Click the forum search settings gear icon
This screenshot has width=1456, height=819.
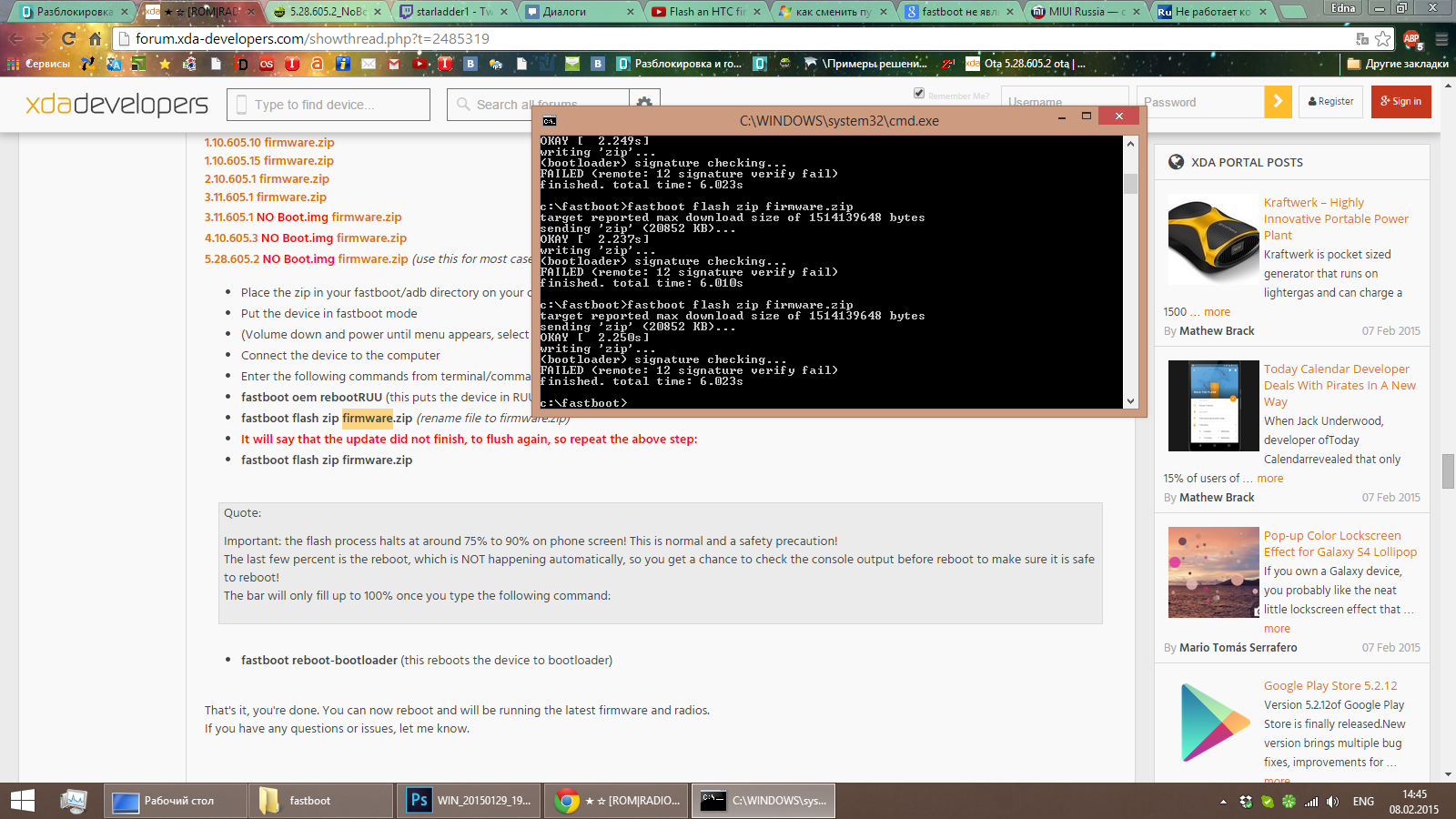tap(644, 103)
